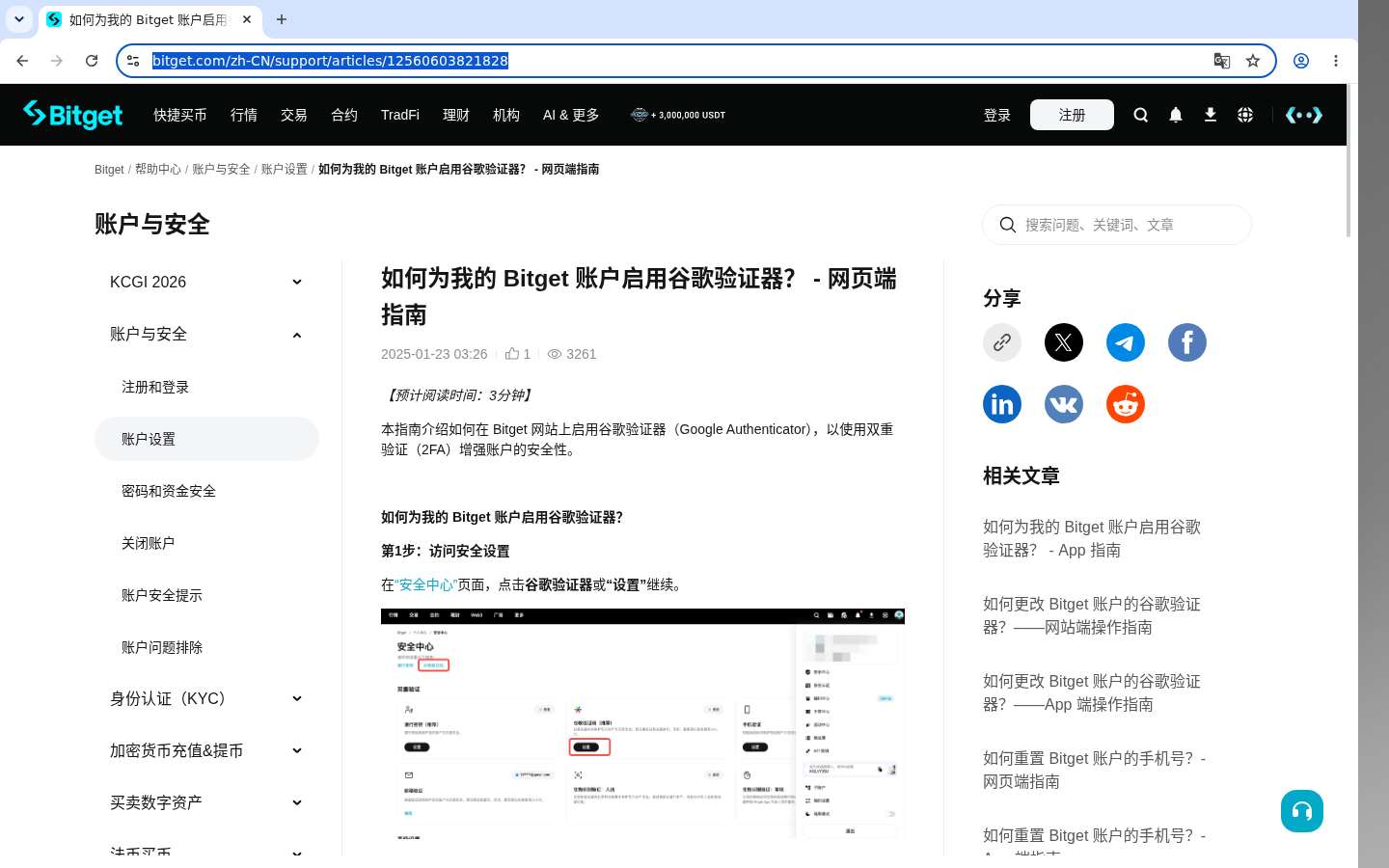Open the search magnifier icon in header
The image size is (1389, 868).
(x=1140, y=115)
